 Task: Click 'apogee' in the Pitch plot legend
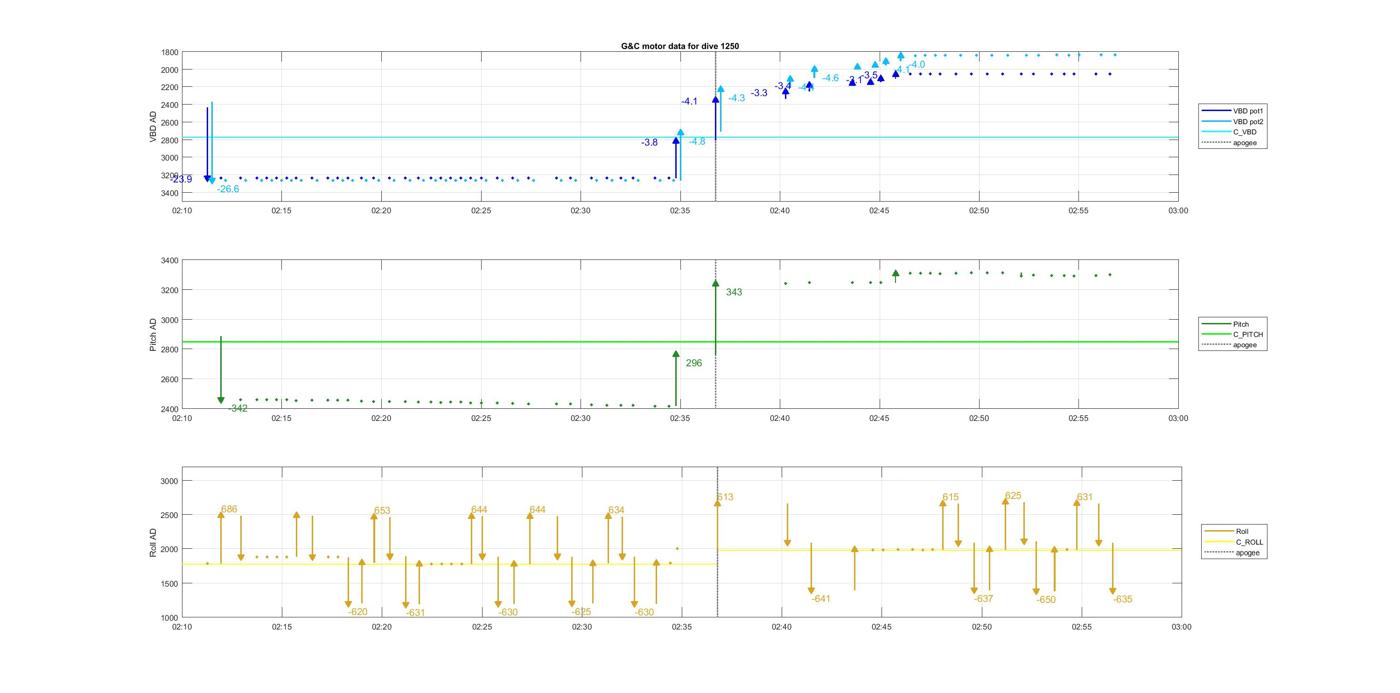coord(1245,345)
